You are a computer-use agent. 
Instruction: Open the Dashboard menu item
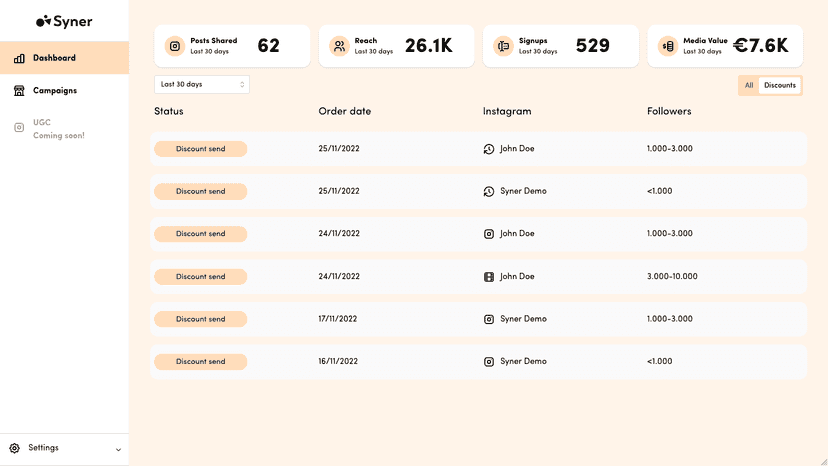point(64,58)
